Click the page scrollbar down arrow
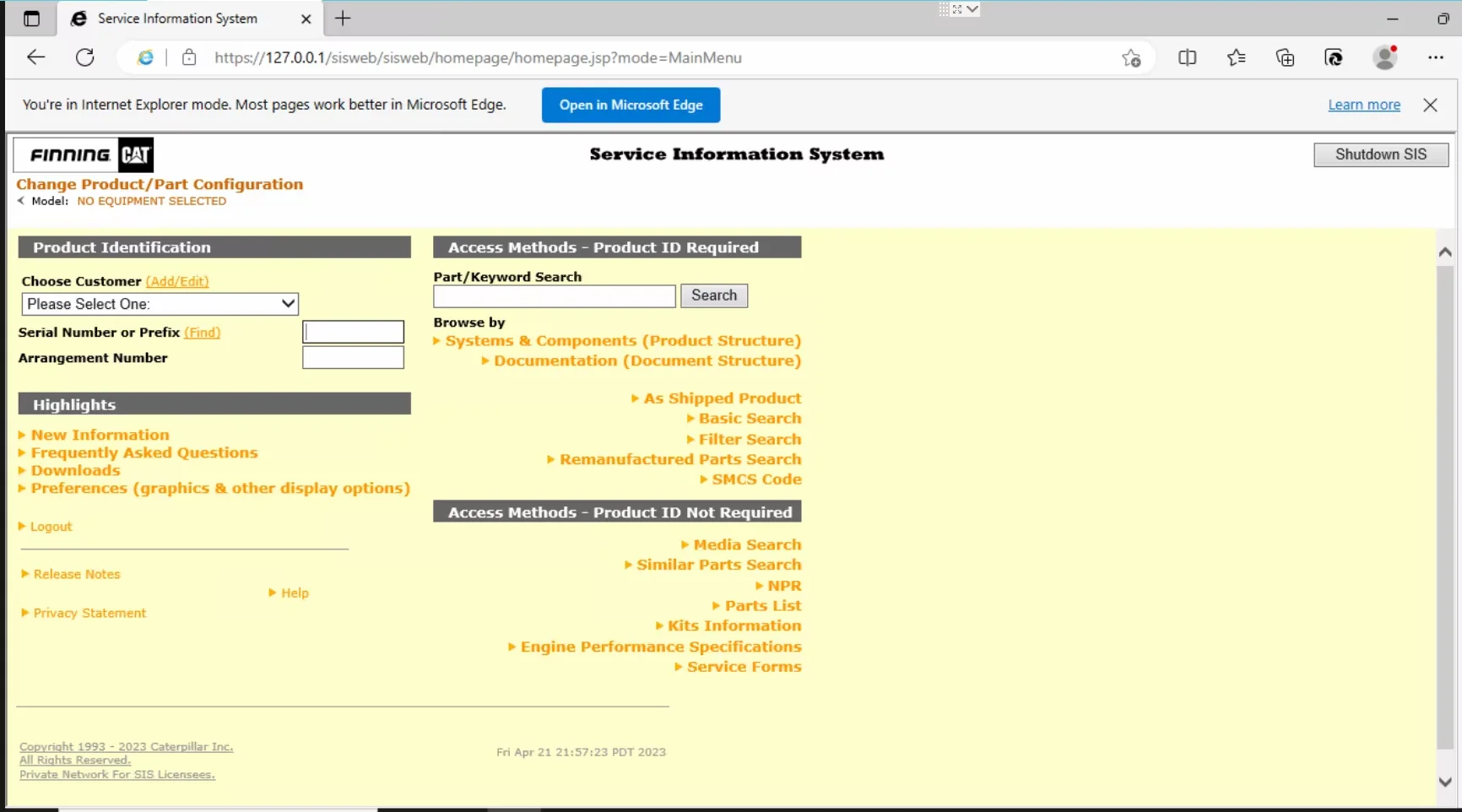Viewport: 1462px width, 812px height. click(x=1444, y=782)
